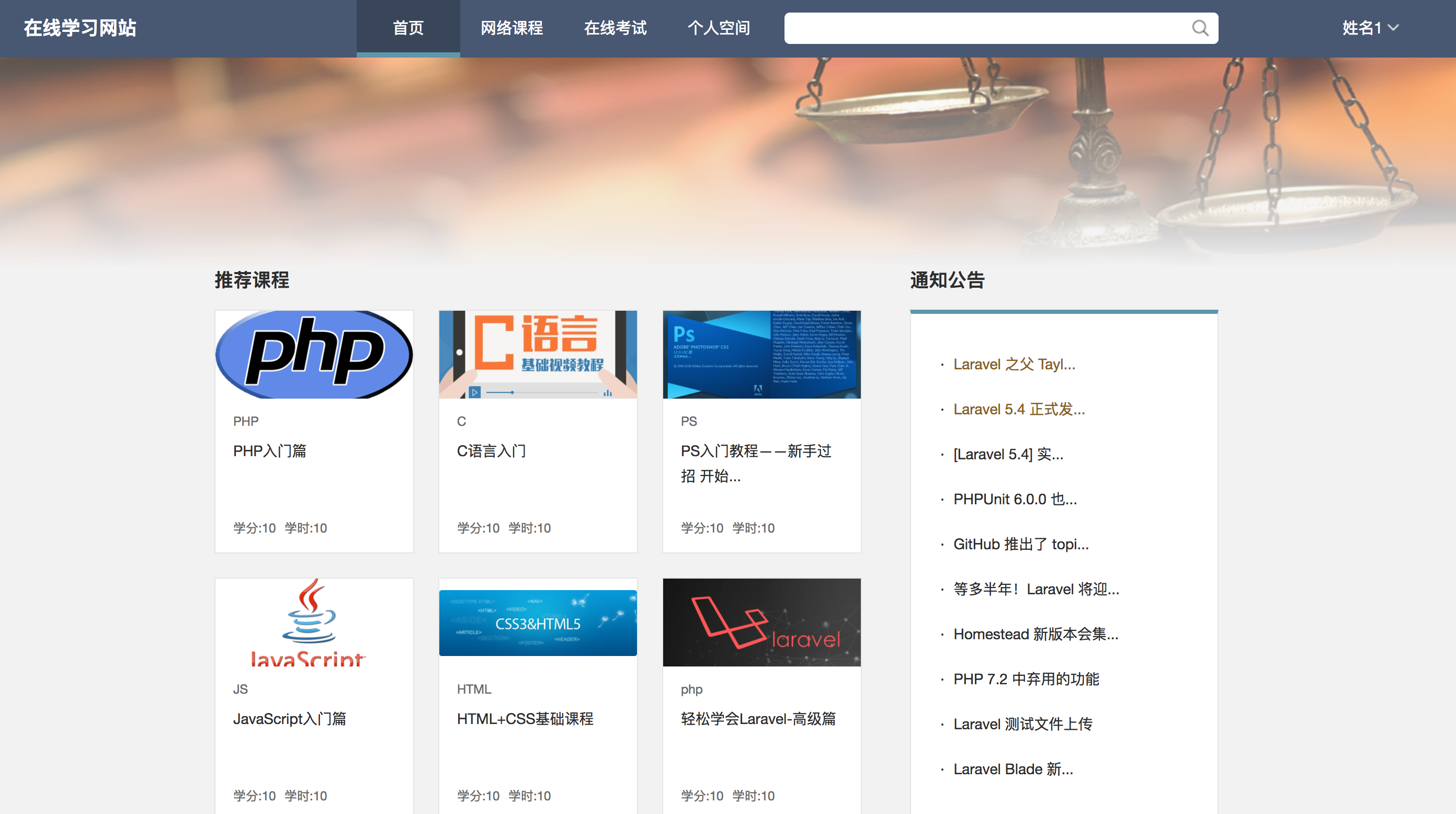Open the HTML+CSS基础课程 course

point(525,718)
